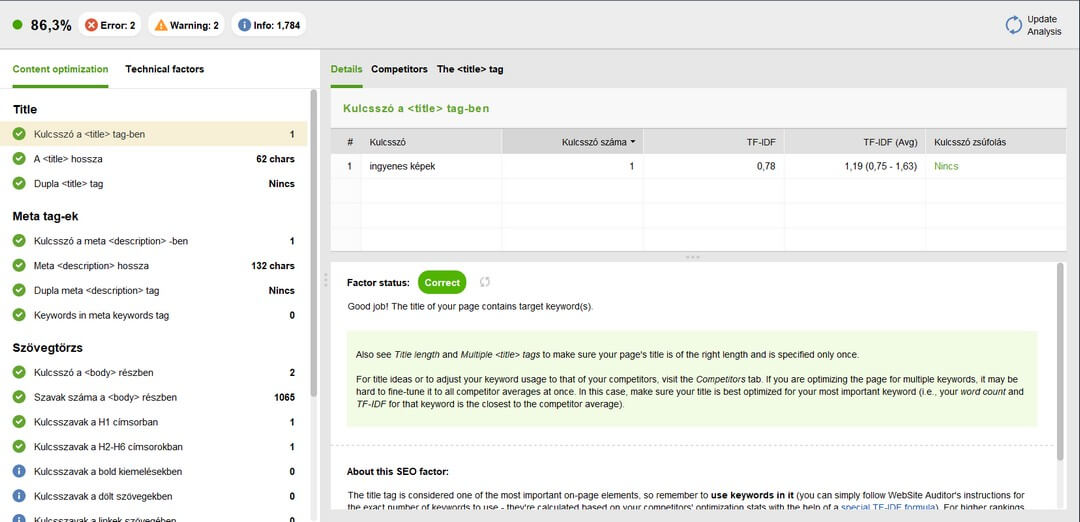This screenshot has height=522, width=1080.
Task: Select the ingyenes képek keyword row
Action: pyautogui.click(x=402, y=166)
